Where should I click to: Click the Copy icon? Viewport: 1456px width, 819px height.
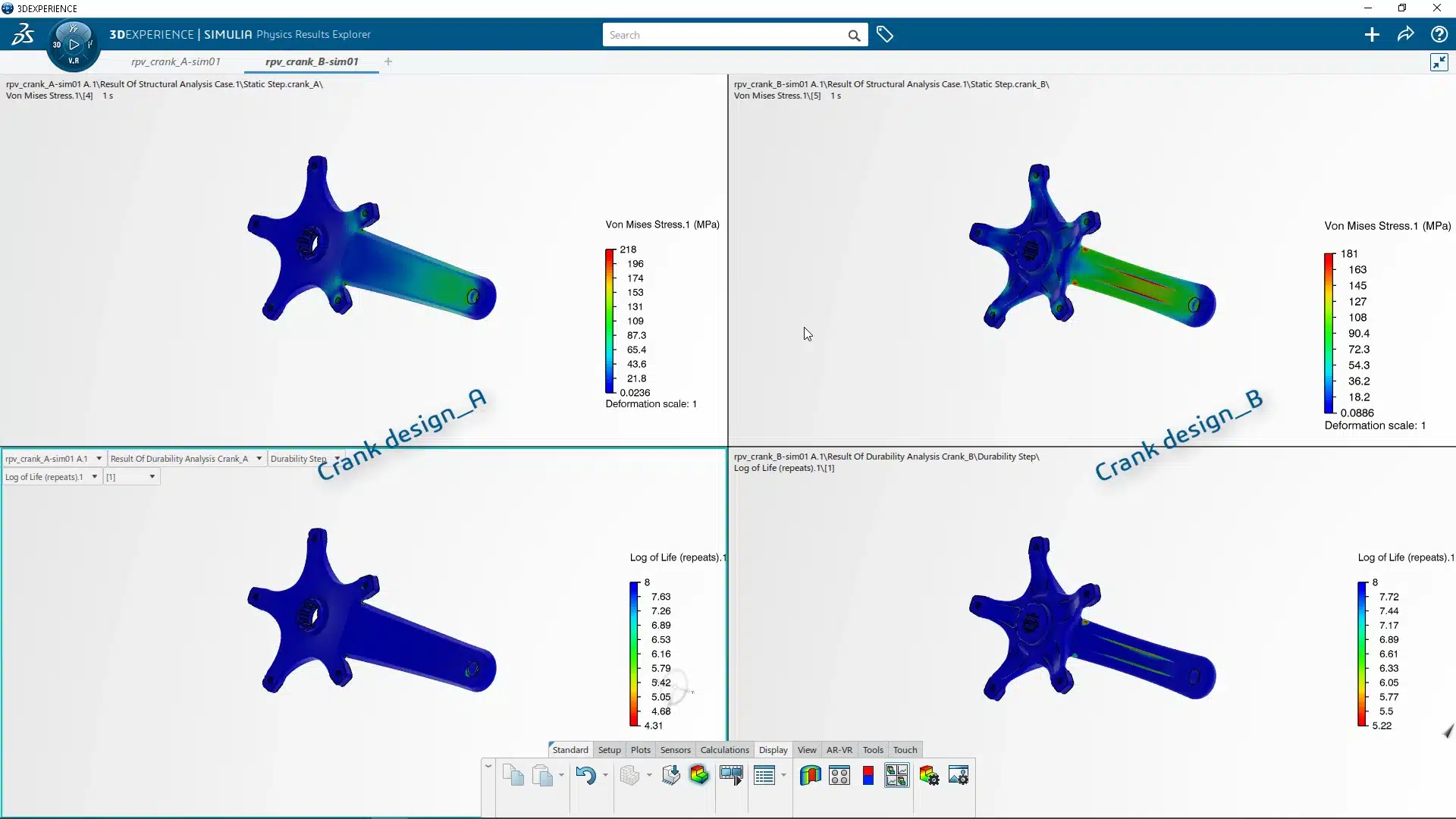pos(512,774)
